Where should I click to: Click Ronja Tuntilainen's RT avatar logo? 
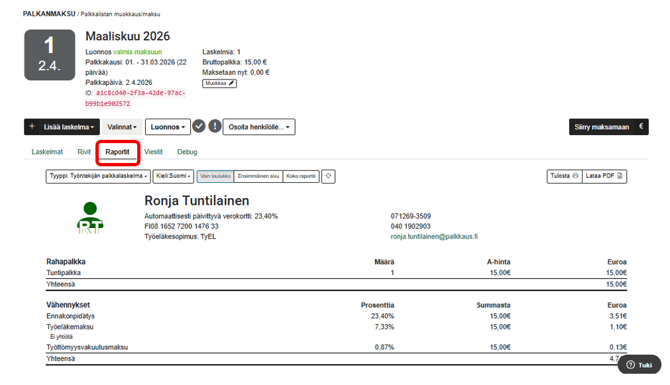click(90, 218)
